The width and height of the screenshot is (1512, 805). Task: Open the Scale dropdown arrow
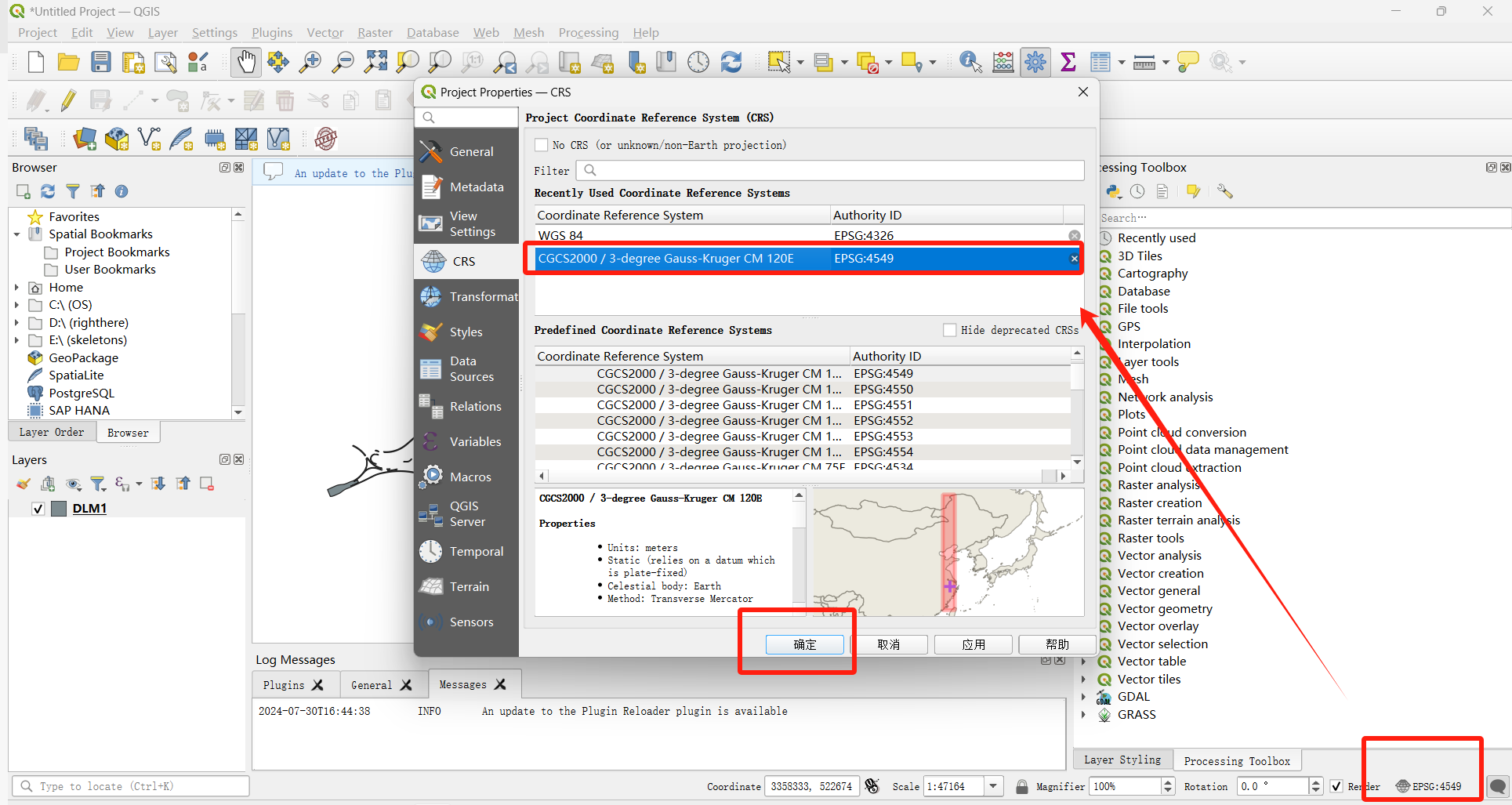click(x=994, y=786)
